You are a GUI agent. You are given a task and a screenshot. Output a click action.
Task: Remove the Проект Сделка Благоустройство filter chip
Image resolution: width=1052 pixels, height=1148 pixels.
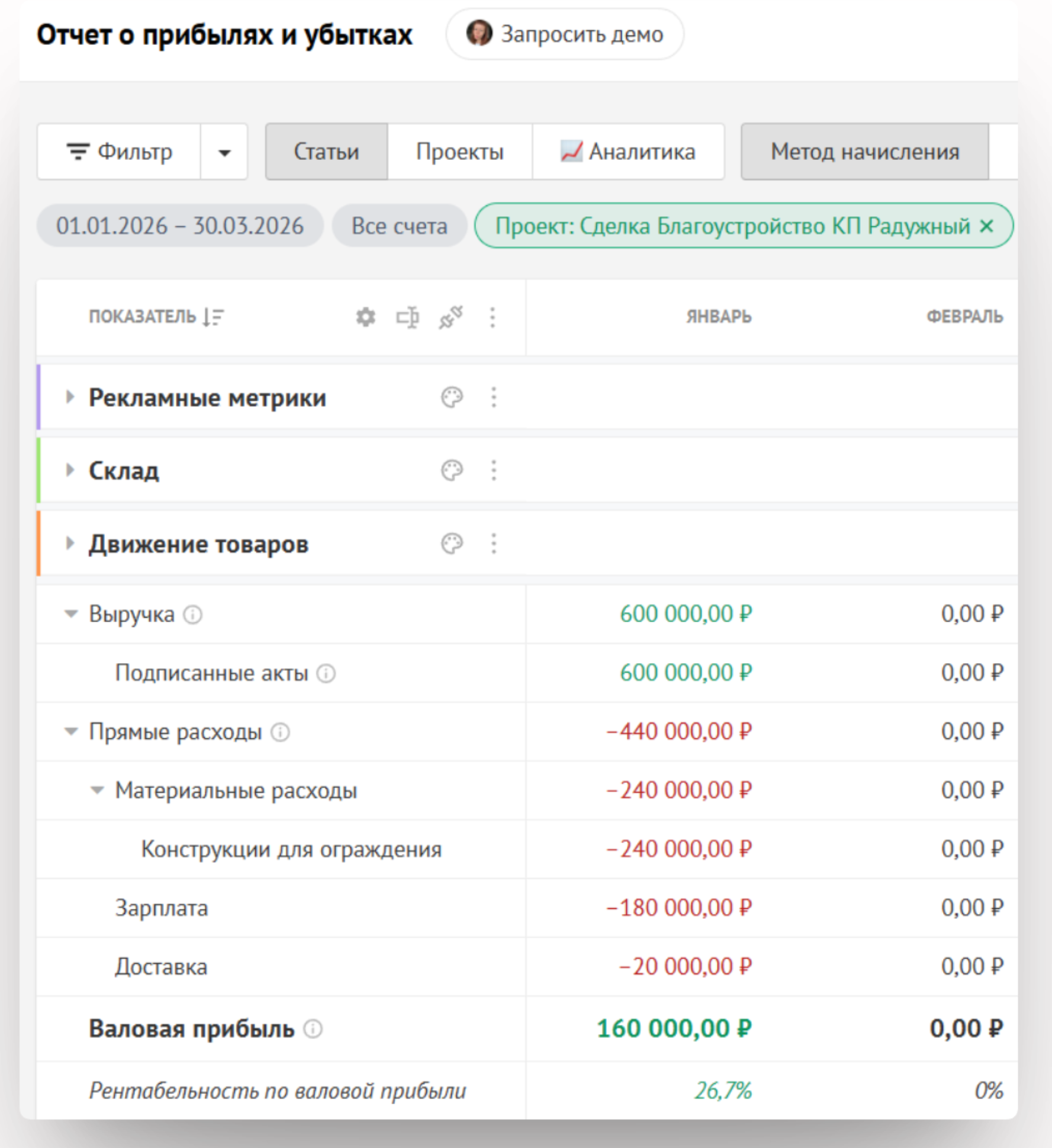pos(986,226)
